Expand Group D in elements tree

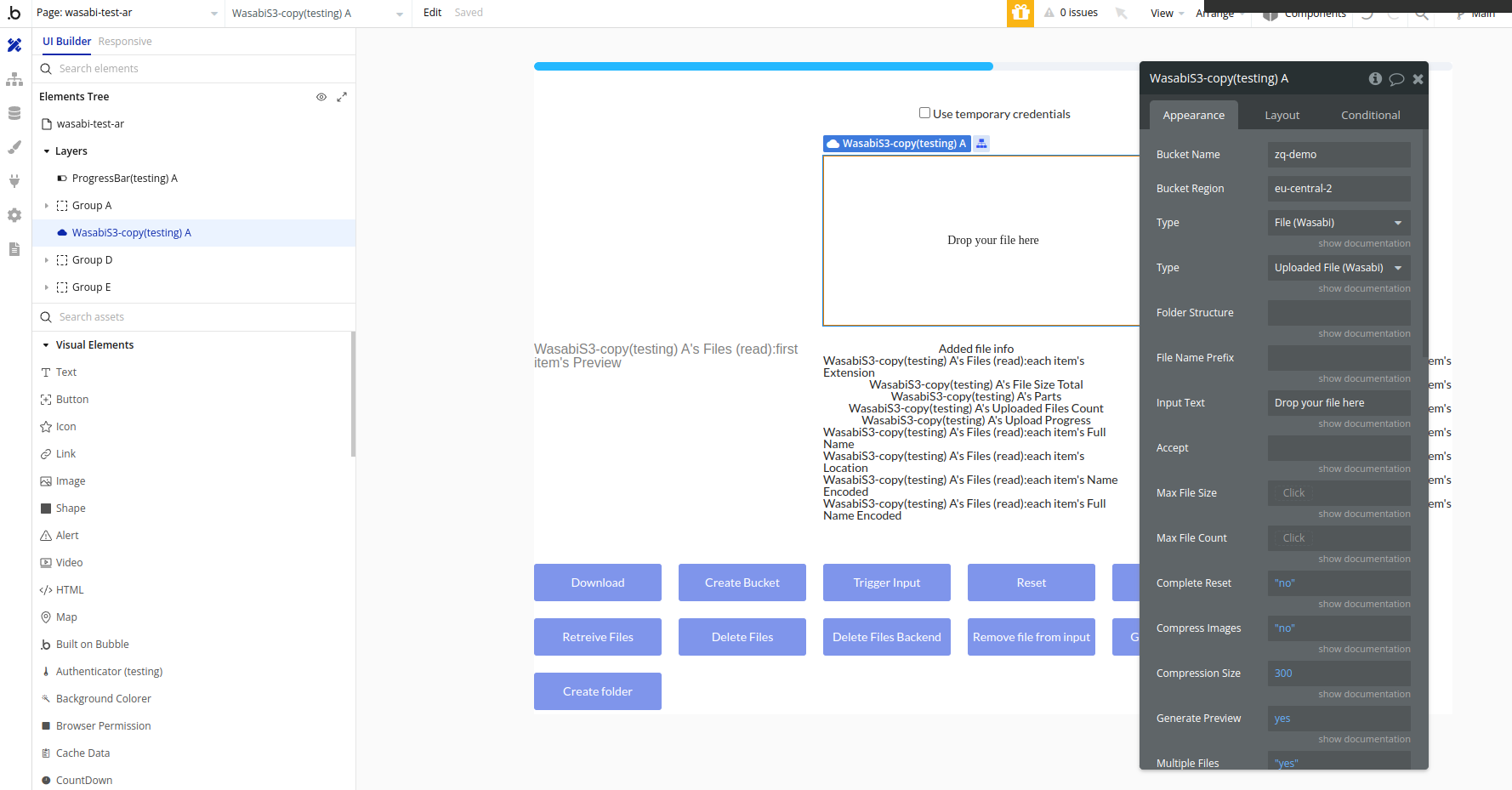pos(47,260)
